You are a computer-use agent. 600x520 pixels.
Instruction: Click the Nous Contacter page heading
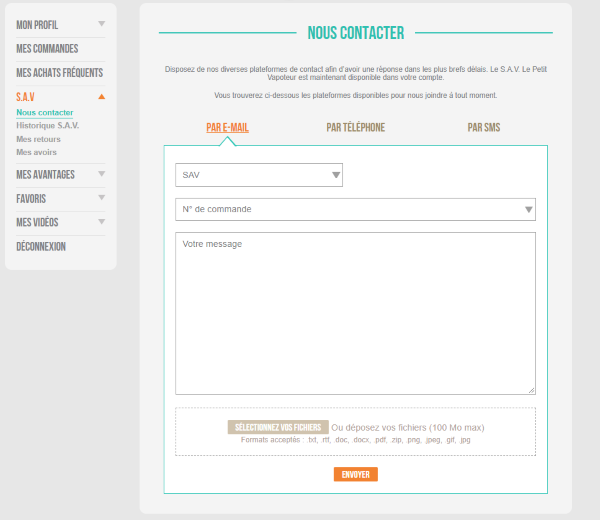355,33
